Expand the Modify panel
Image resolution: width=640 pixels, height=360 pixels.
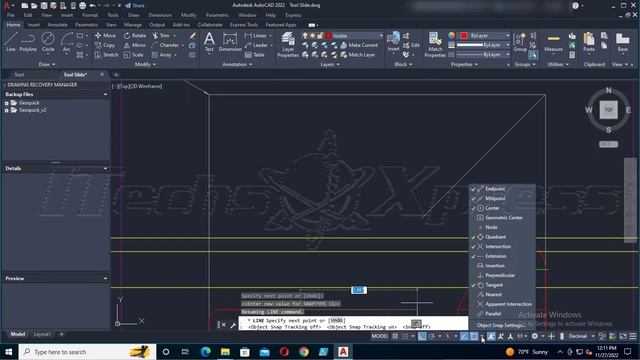(145, 64)
